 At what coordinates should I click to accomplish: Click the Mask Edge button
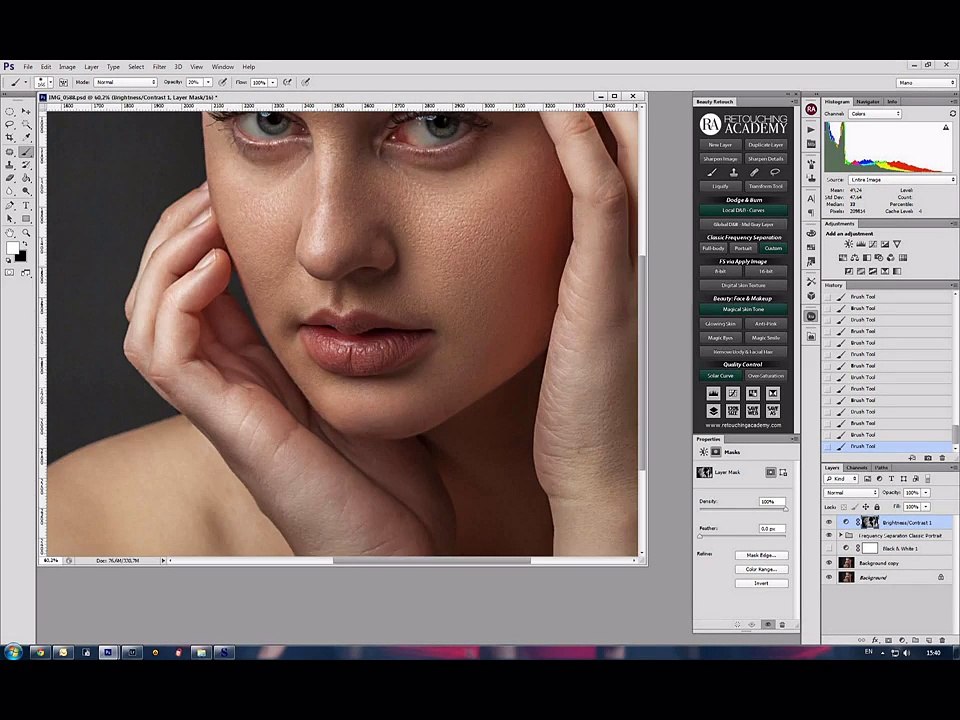coord(762,555)
